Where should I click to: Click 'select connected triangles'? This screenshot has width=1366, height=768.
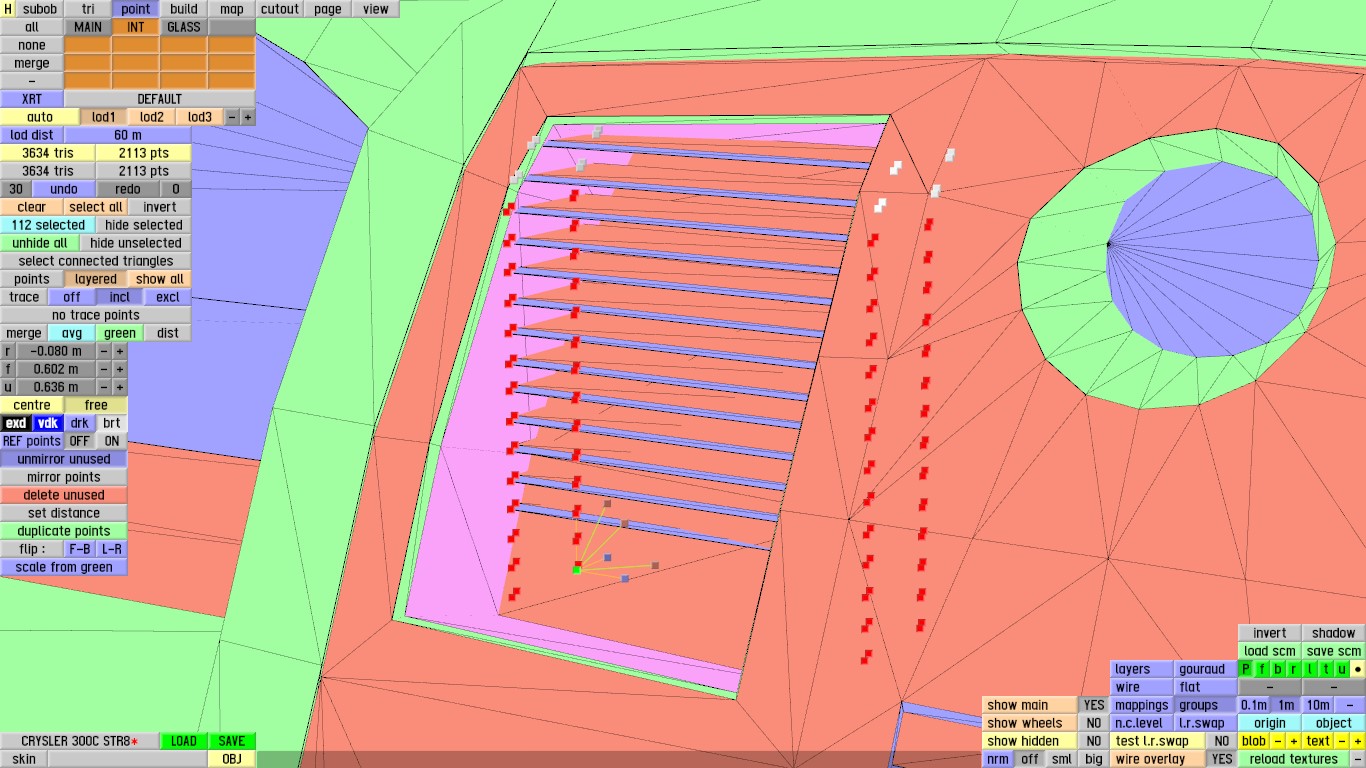point(96,261)
